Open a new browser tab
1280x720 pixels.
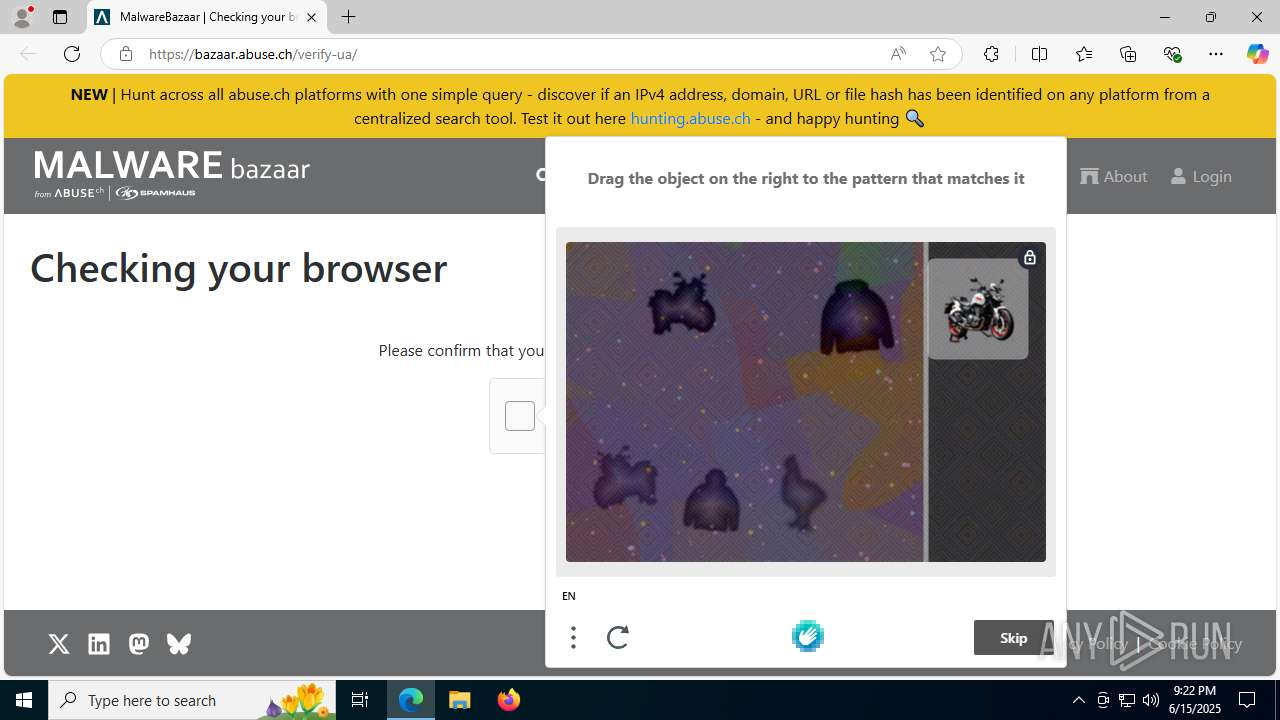click(348, 17)
